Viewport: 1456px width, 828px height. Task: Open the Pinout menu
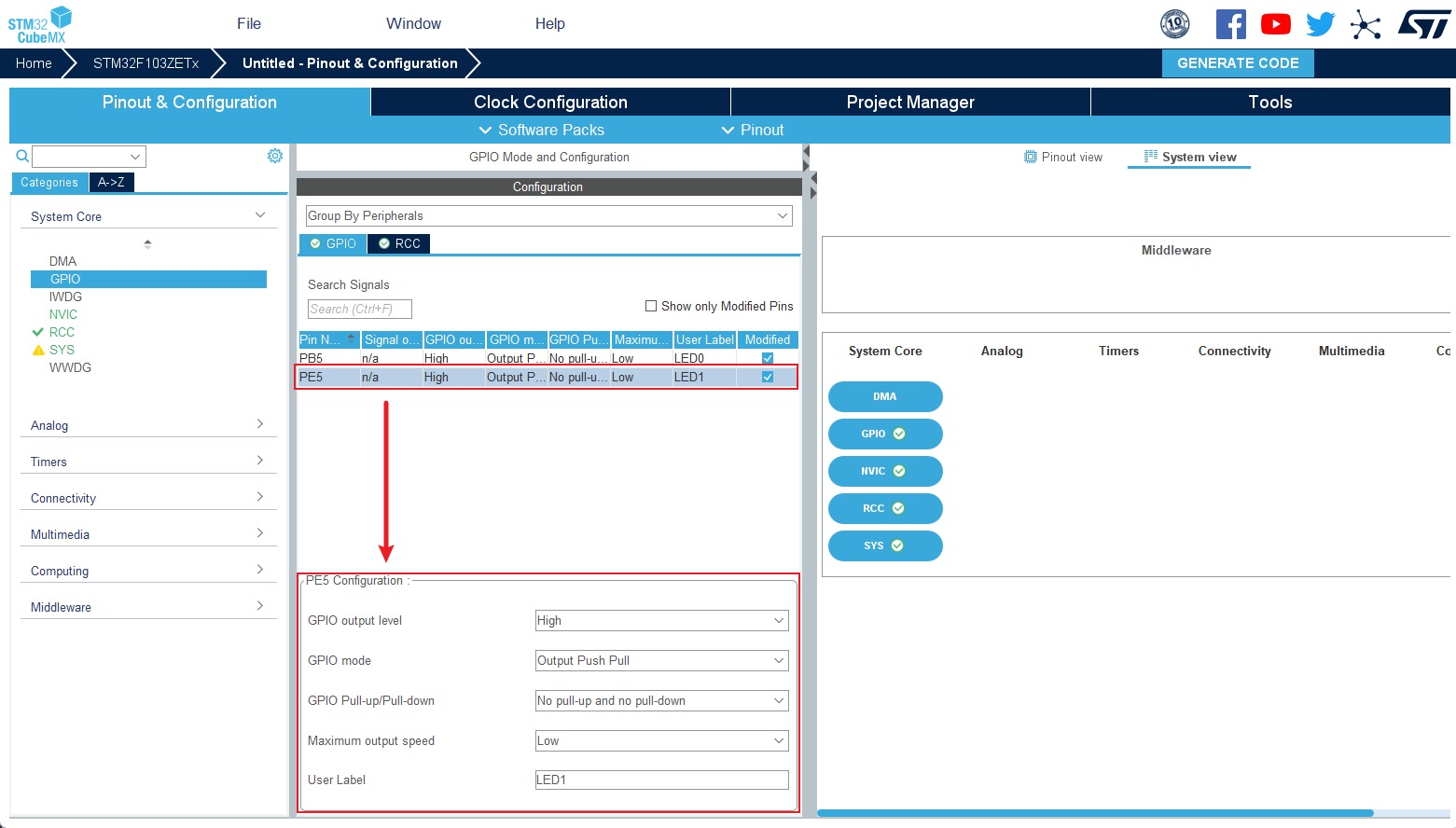point(753,130)
